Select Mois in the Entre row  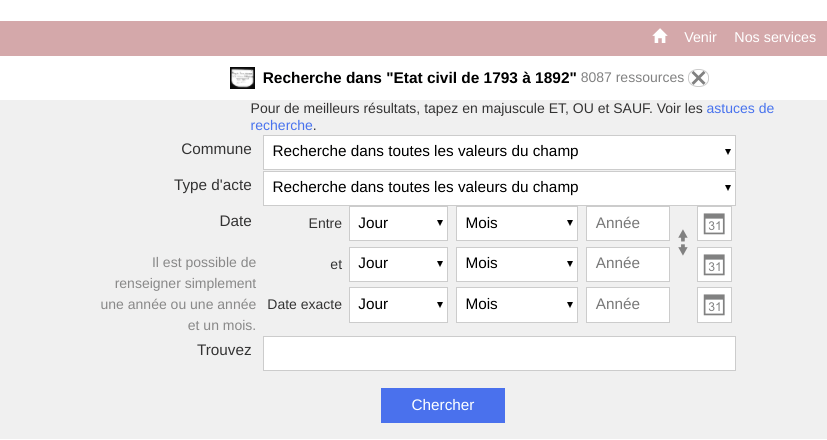[517, 224]
